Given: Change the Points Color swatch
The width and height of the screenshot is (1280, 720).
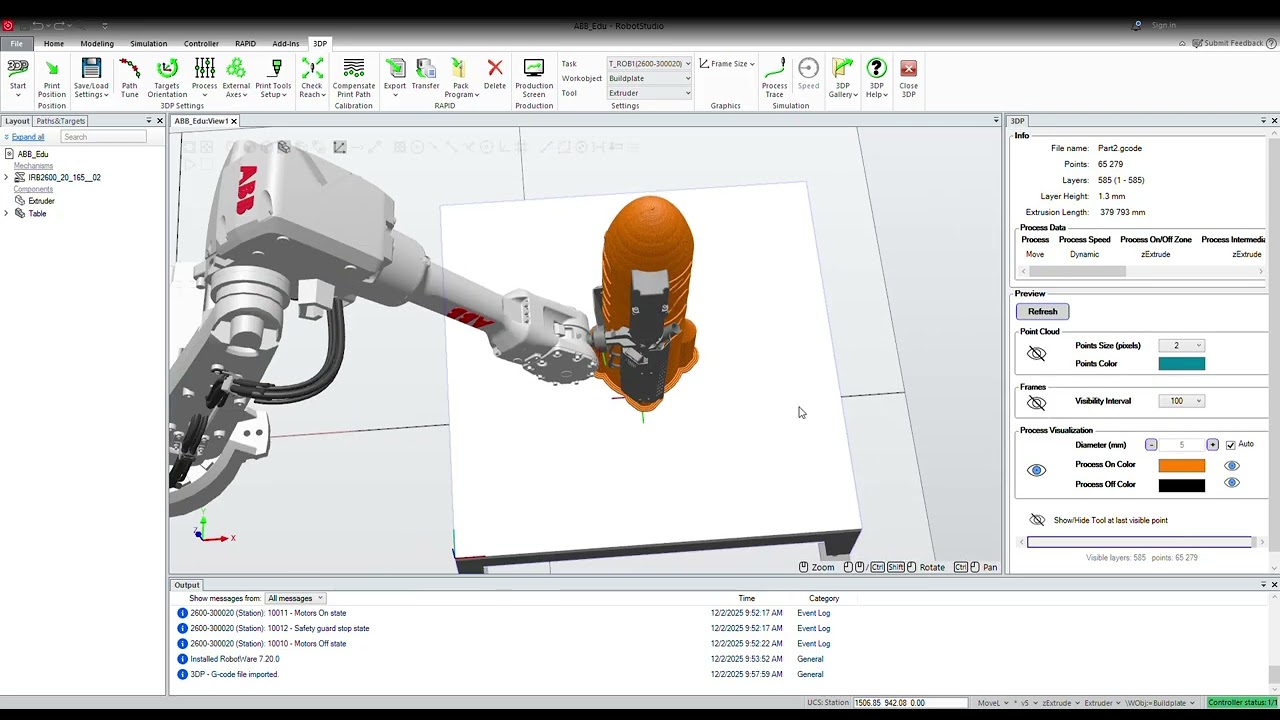Looking at the screenshot, I should point(1182,364).
